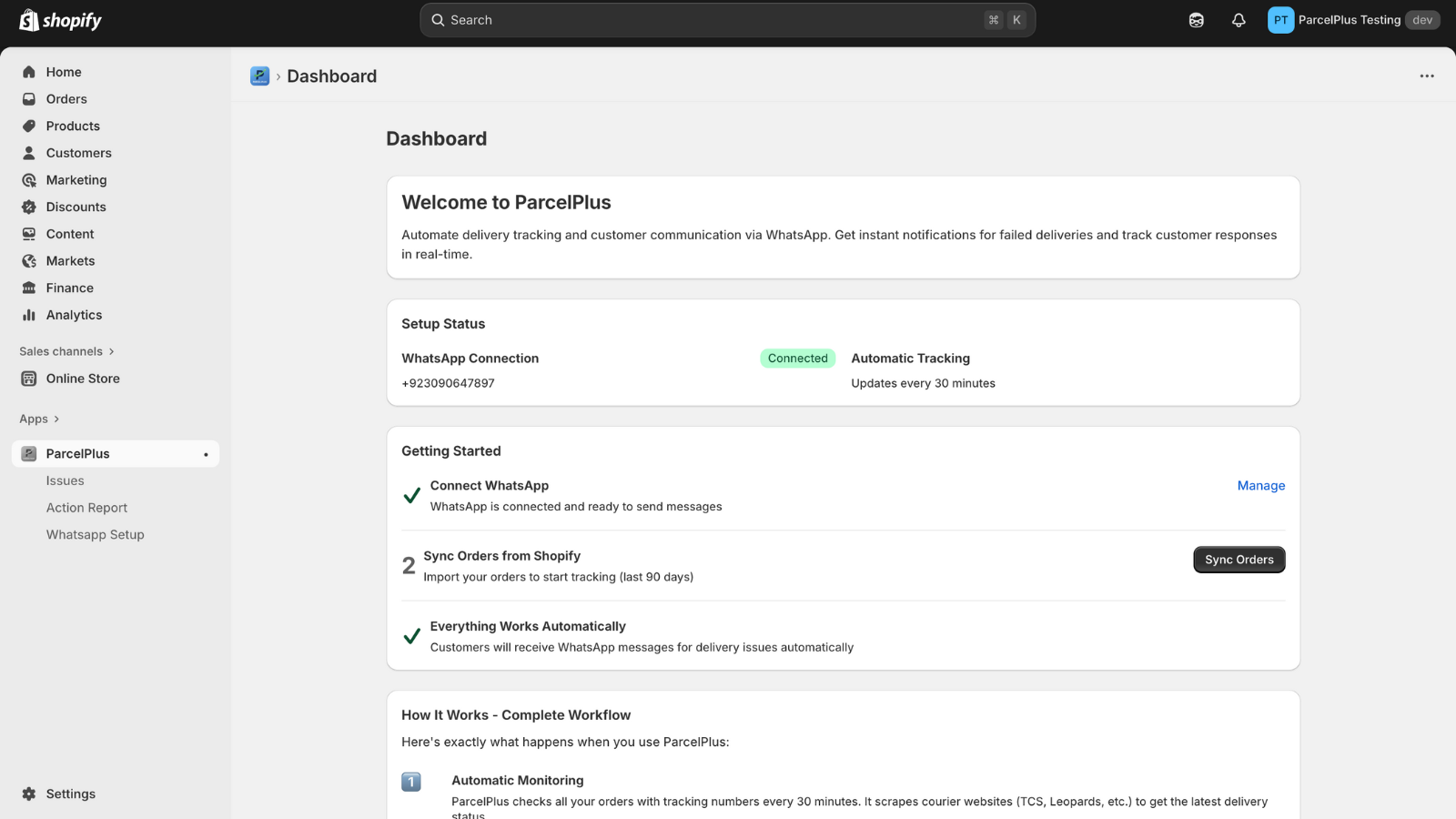1456x819 pixels.
Task: Click the Manage link for WhatsApp
Action: pyautogui.click(x=1260, y=486)
